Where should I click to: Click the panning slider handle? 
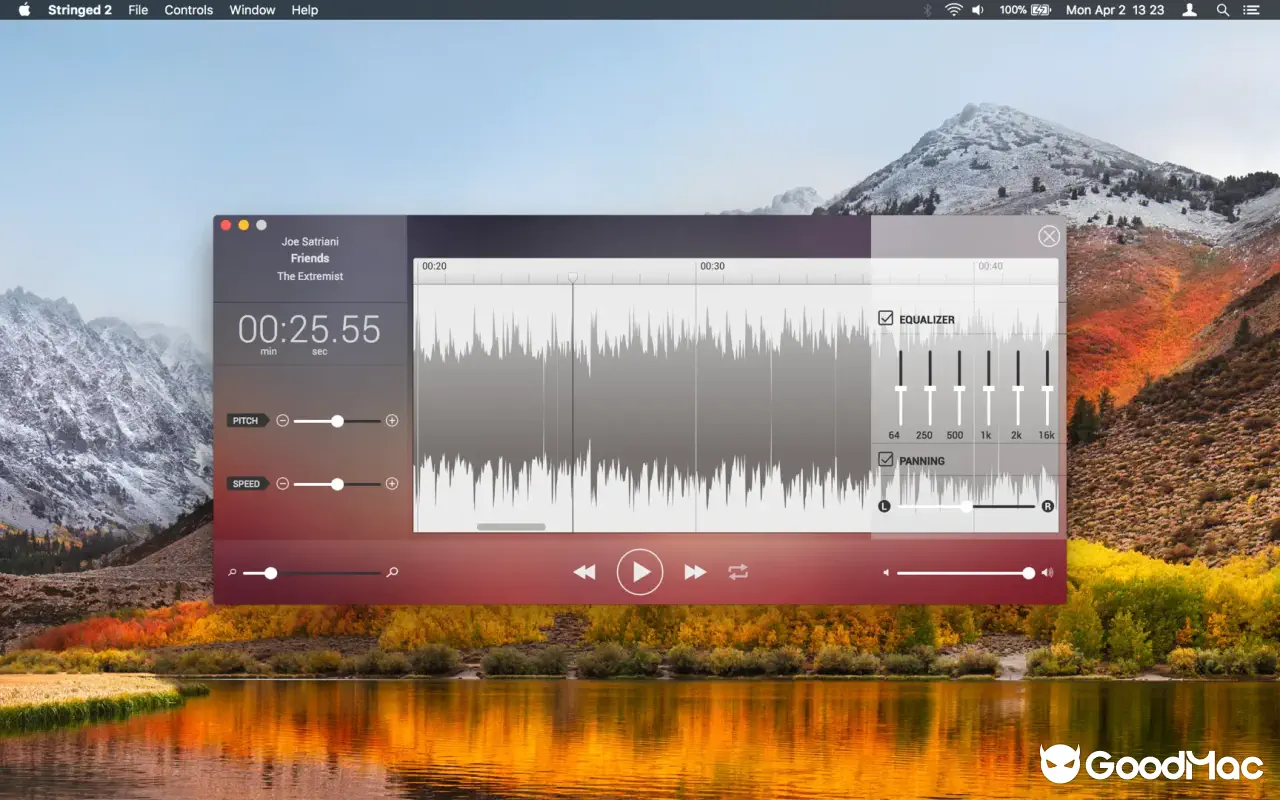coord(966,507)
